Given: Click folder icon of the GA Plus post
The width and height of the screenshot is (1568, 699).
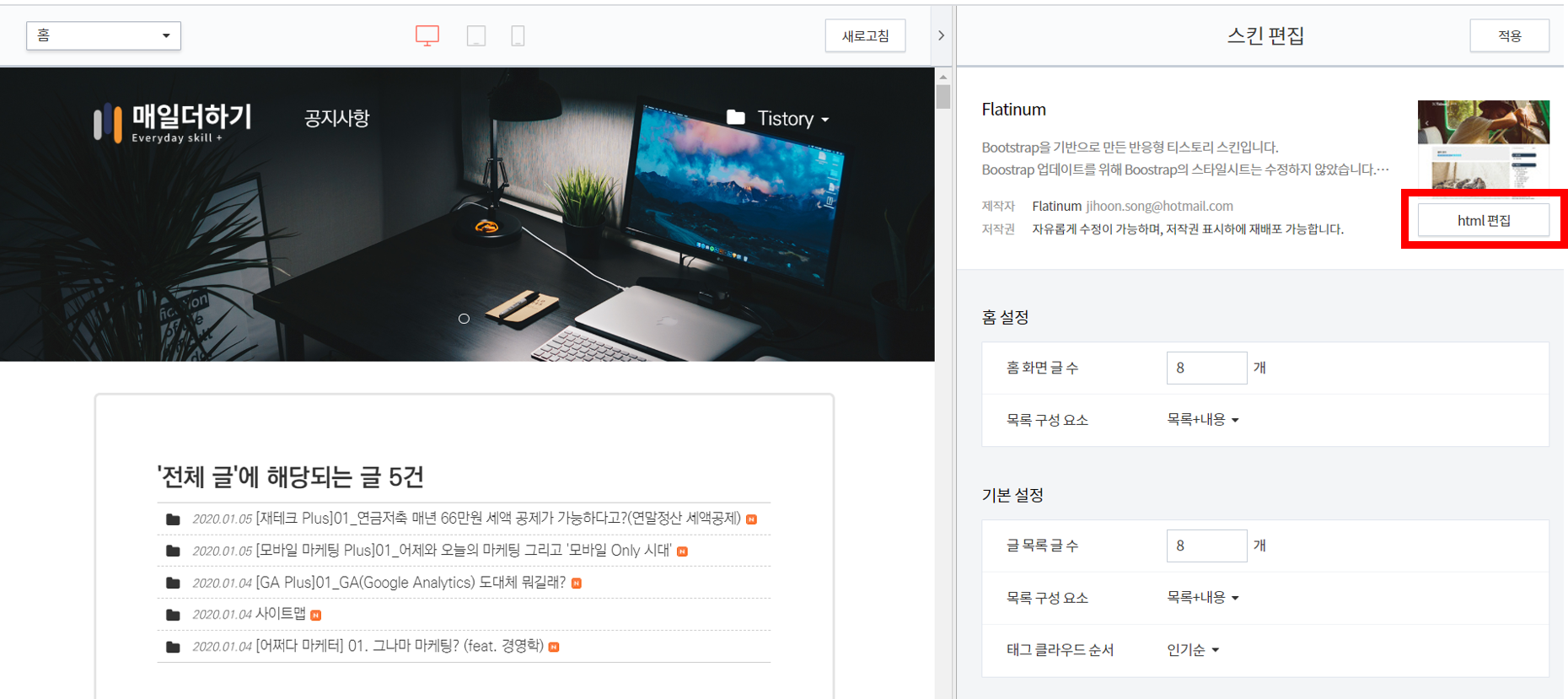Looking at the screenshot, I should [173, 583].
